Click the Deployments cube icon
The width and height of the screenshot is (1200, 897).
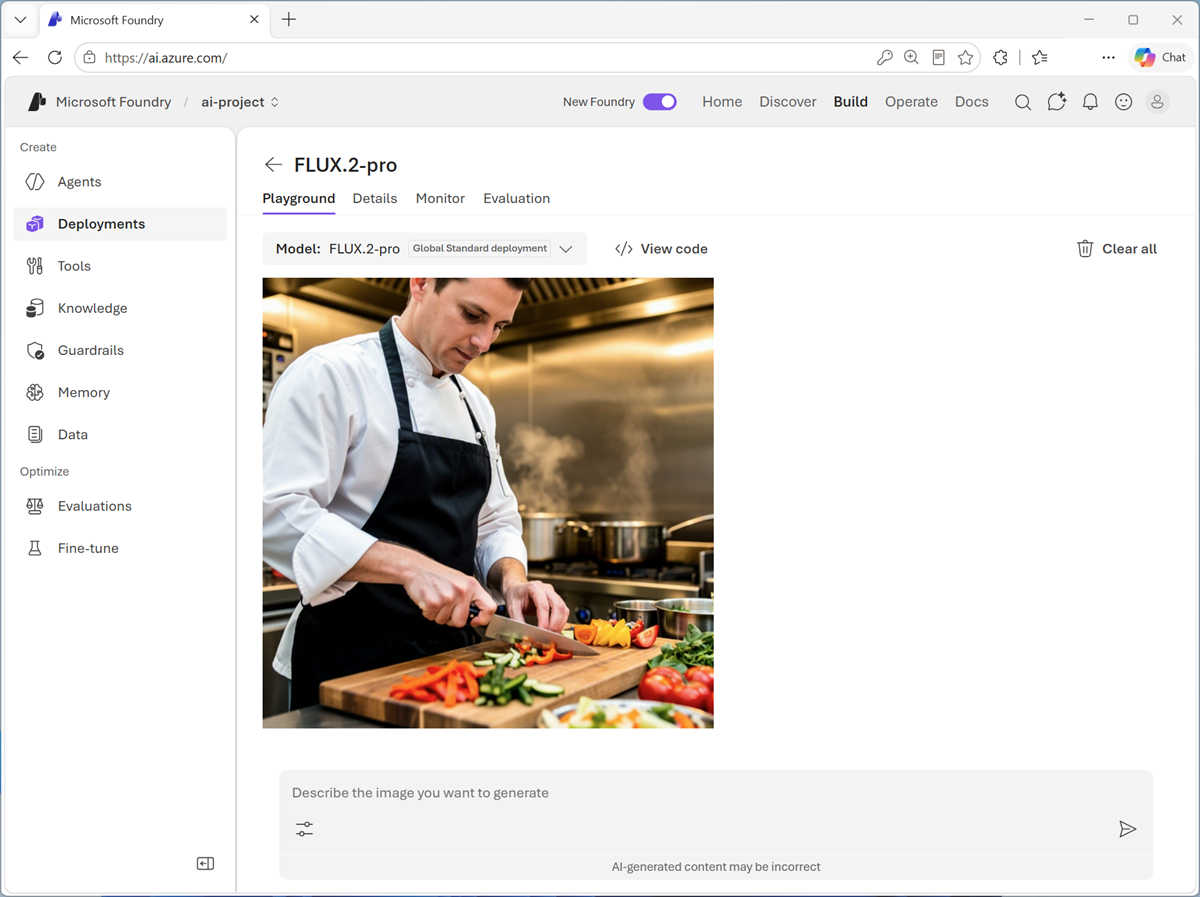point(35,224)
